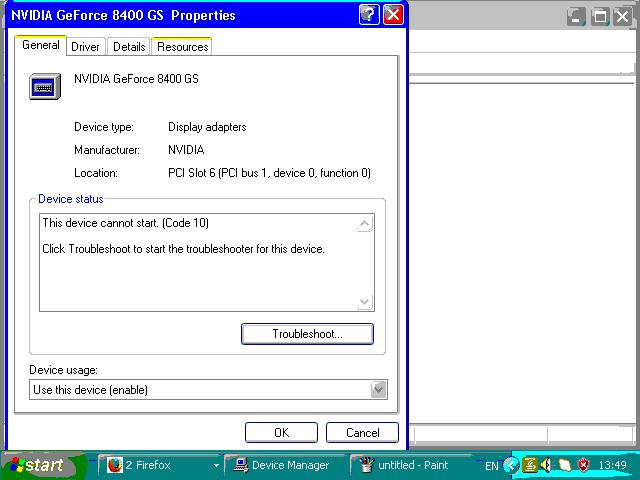Close the background window
This screenshot has height=480, width=640.
(623, 17)
